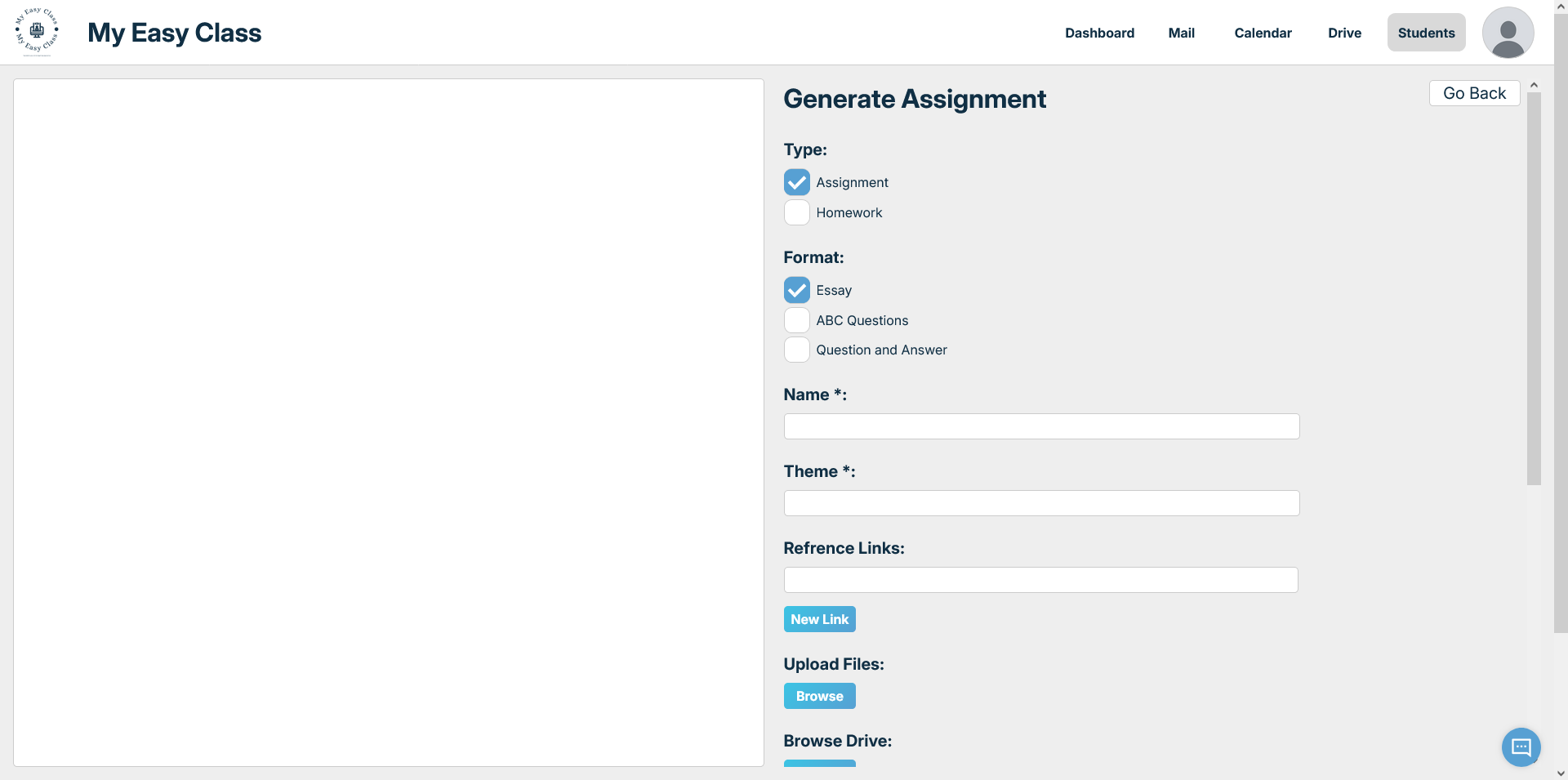The width and height of the screenshot is (1568, 780).
Task: Select the ABC Questions format checkbox
Action: coord(796,320)
